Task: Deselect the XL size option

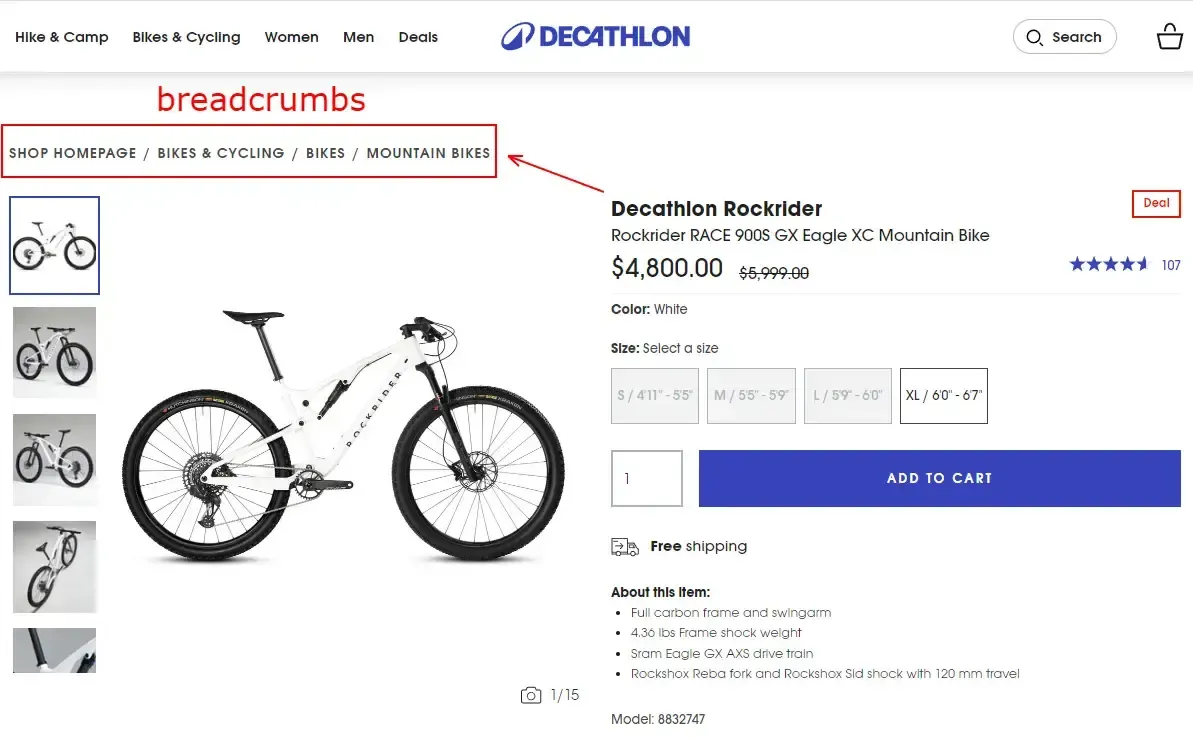Action: click(x=943, y=395)
